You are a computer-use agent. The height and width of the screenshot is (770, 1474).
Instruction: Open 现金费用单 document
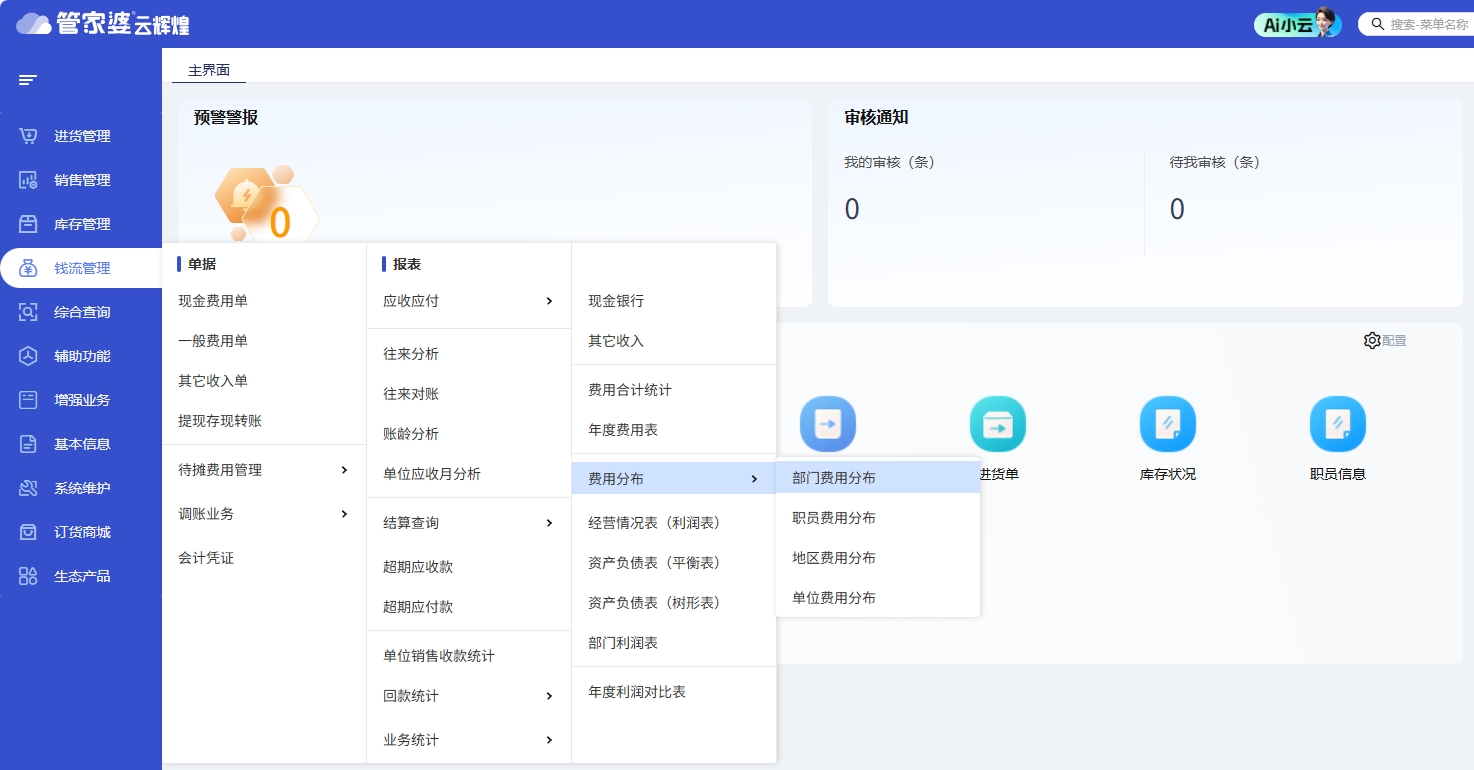pos(213,301)
